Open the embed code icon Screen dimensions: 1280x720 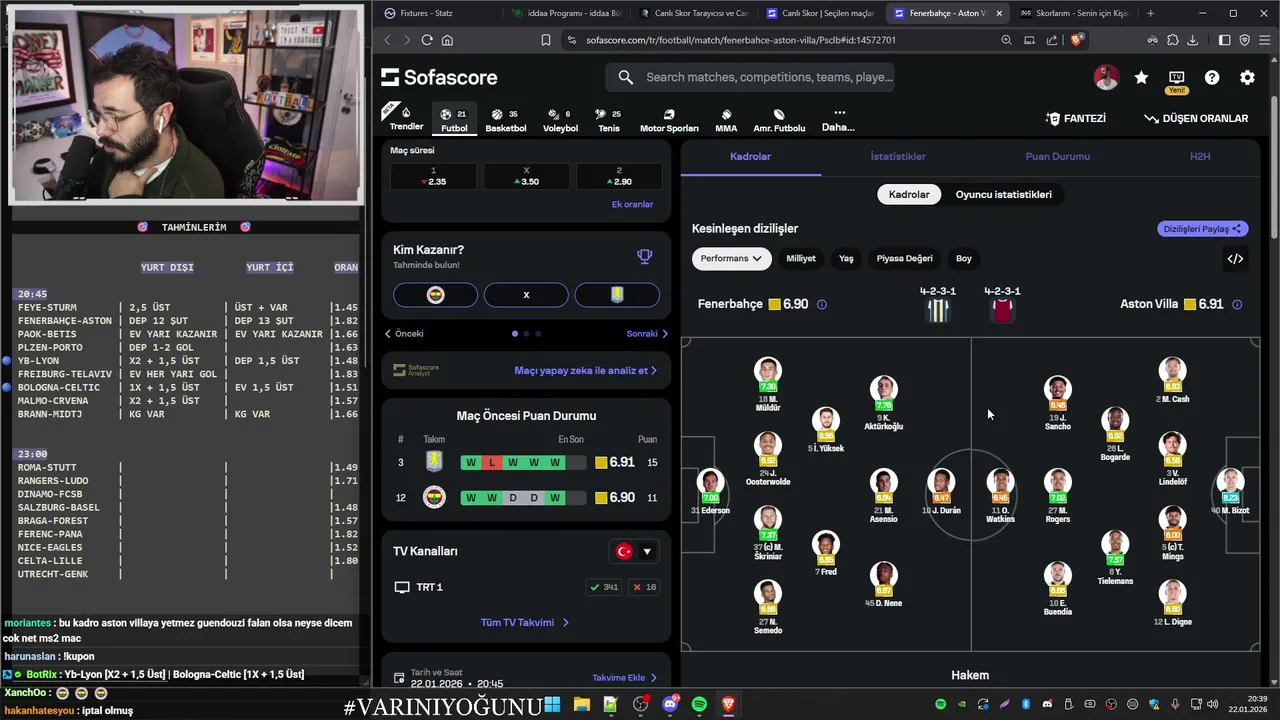pyautogui.click(x=1235, y=258)
